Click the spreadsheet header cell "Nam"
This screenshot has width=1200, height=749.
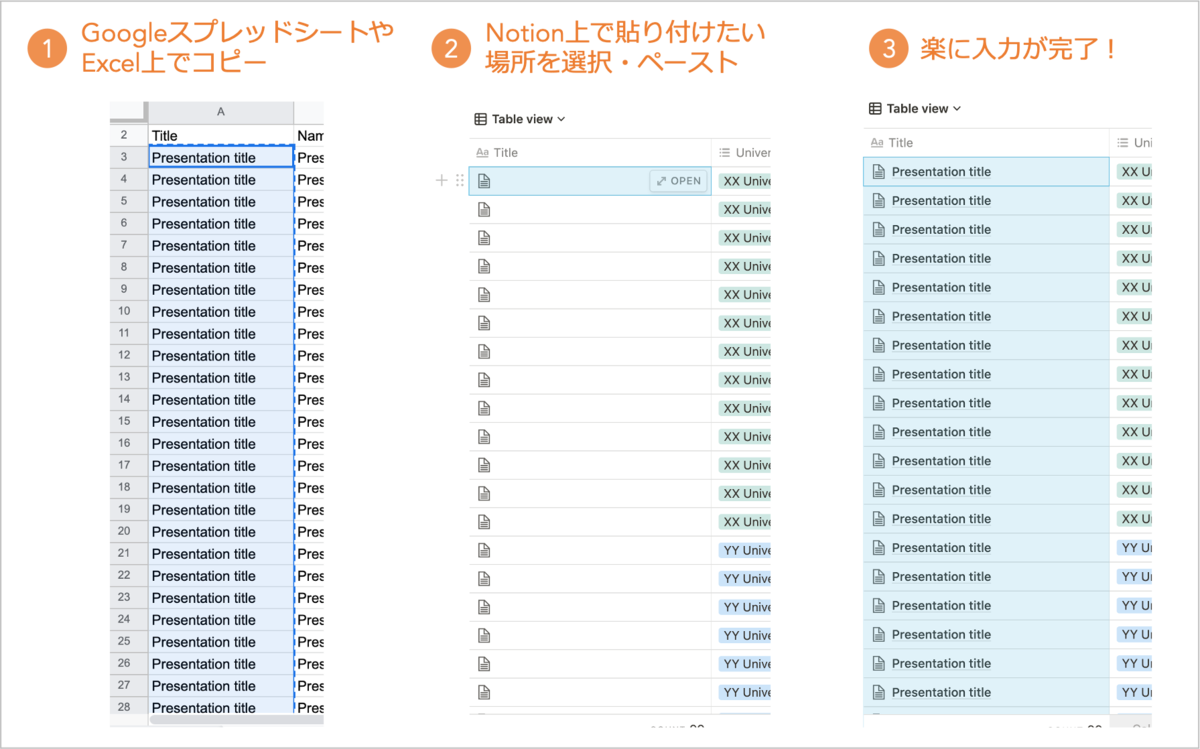click(309, 136)
